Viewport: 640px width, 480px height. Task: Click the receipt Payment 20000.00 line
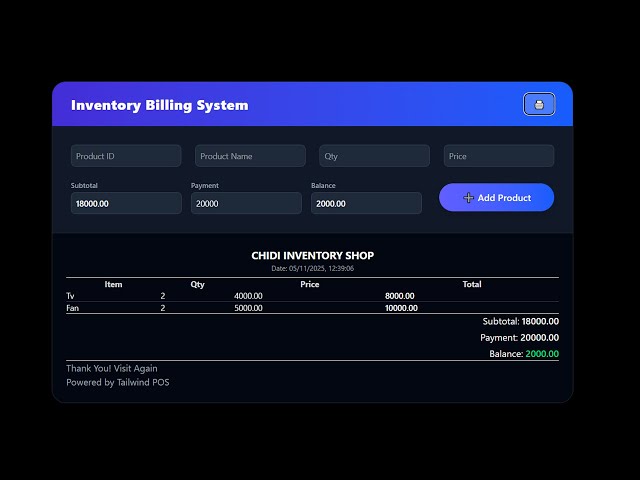519,338
